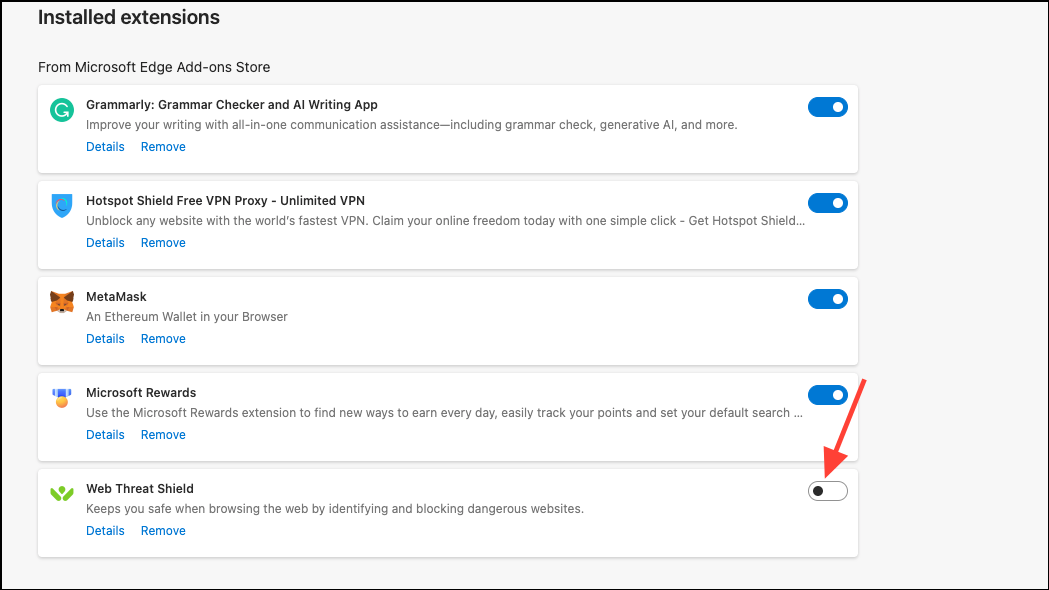Enable the Web Threat Shield toggle

tap(827, 491)
